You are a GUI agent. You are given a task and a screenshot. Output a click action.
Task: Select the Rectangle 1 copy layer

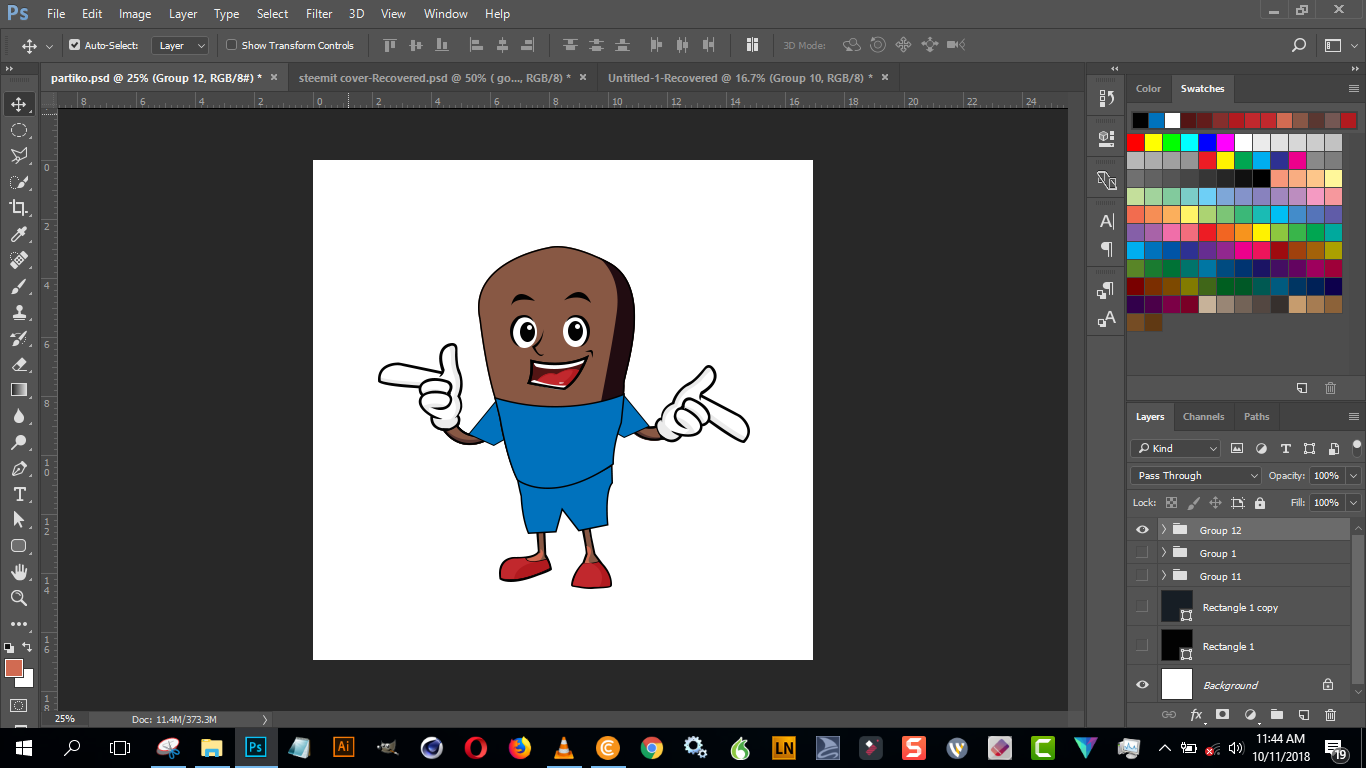[x=1238, y=607]
